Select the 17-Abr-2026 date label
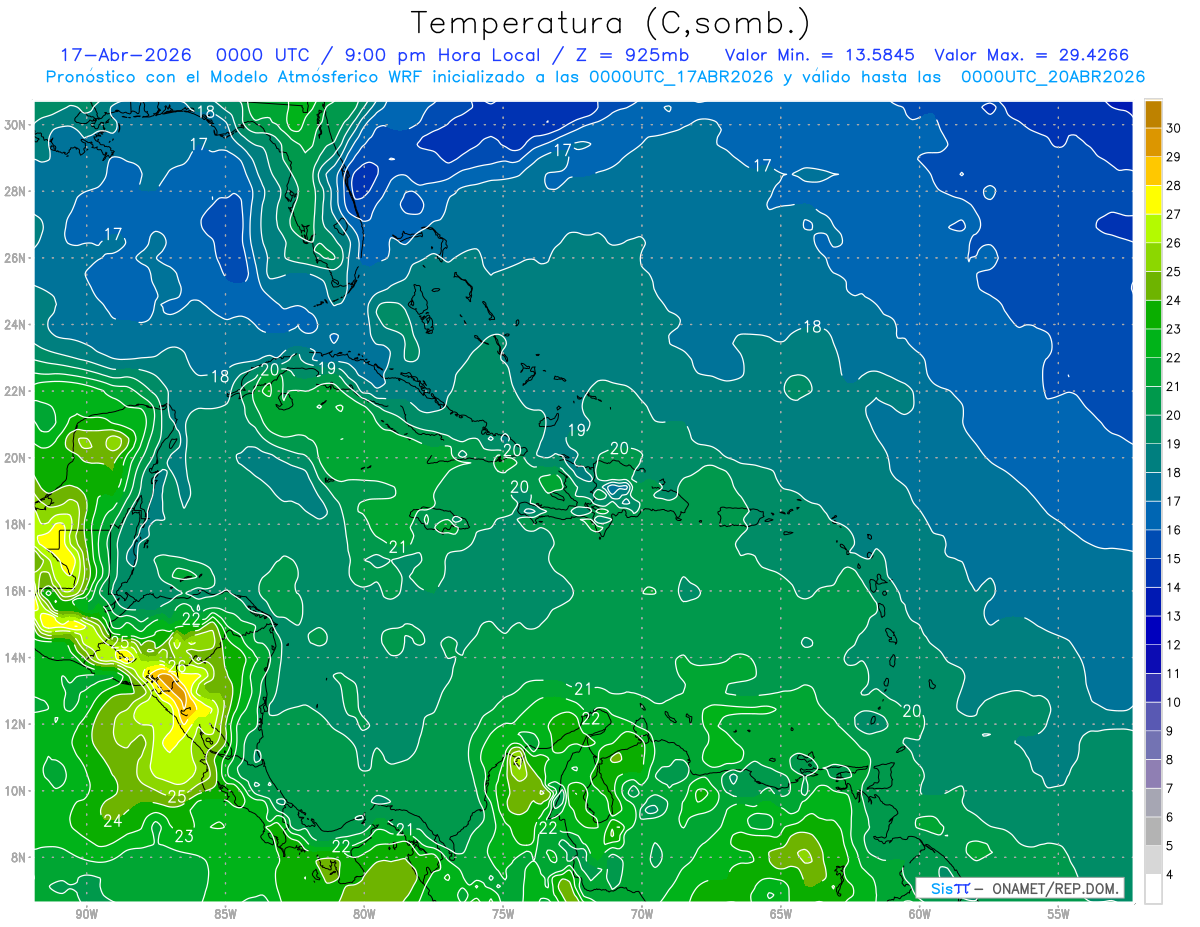The image size is (1200, 927). click(119, 55)
